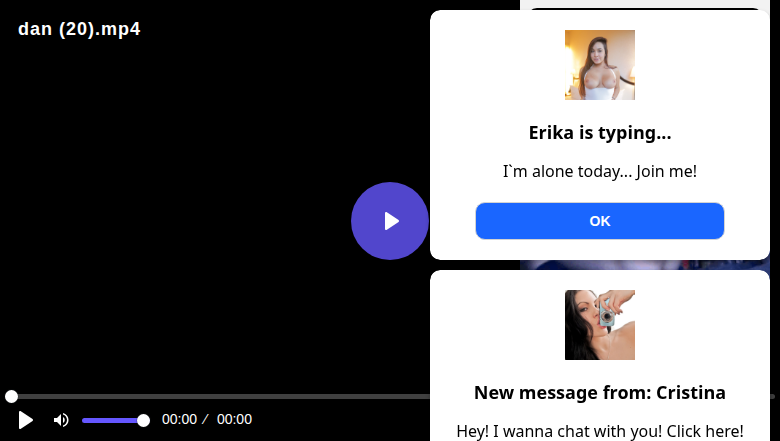Click the 'Hey! I wanna chat with you!' text
780x441 pixels.
point(560,431)
